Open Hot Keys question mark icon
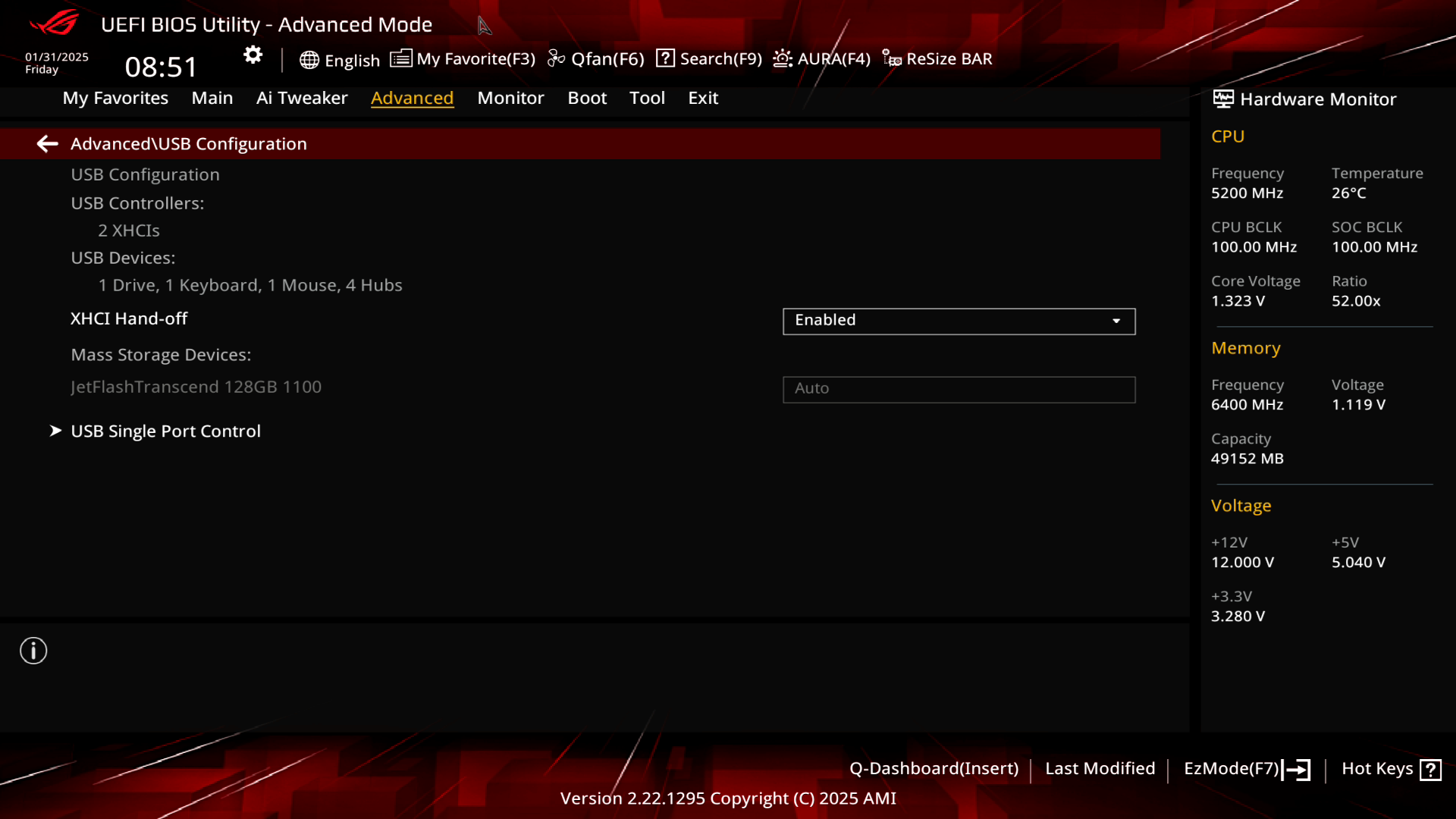Screen dimensions: 1456x819 point(1430,770)
